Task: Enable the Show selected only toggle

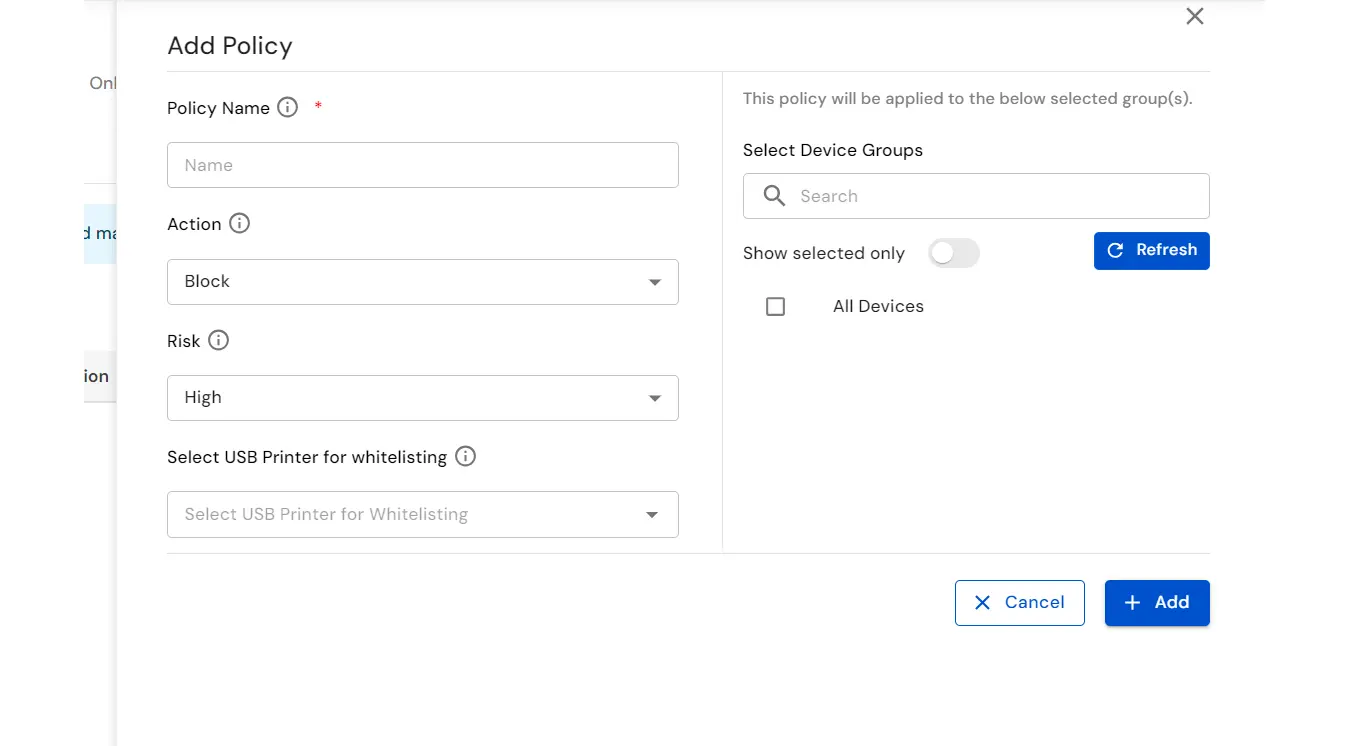Action: point(953,253)
